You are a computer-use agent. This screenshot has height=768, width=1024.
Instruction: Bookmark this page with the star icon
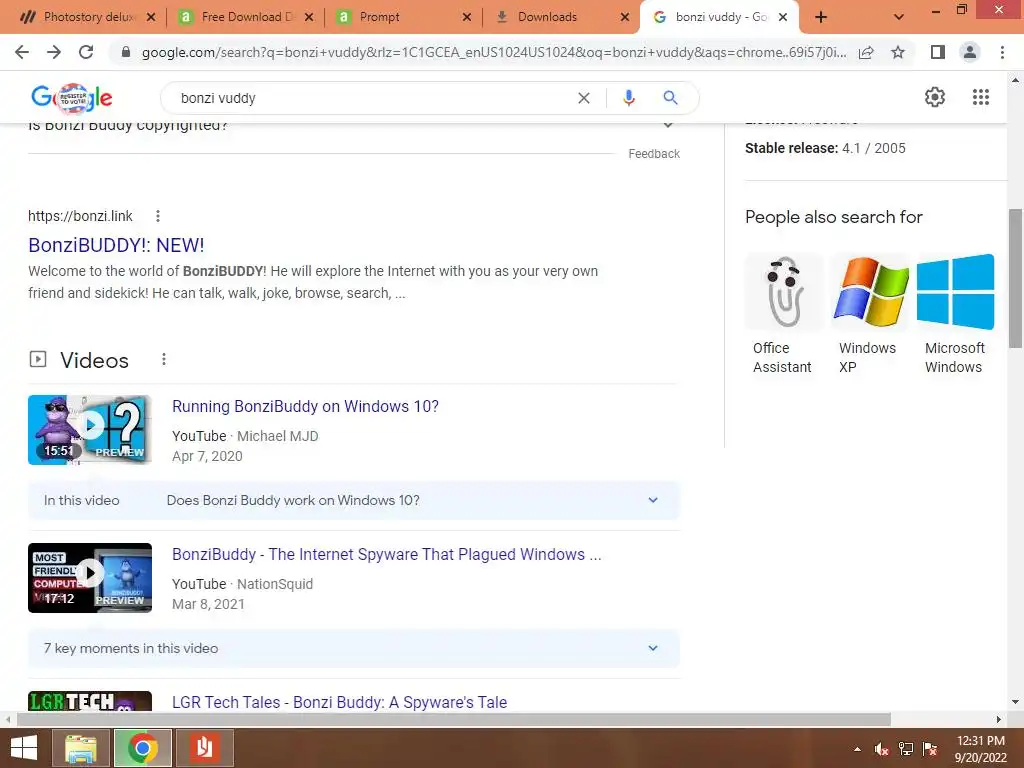[x=898, y=52]
